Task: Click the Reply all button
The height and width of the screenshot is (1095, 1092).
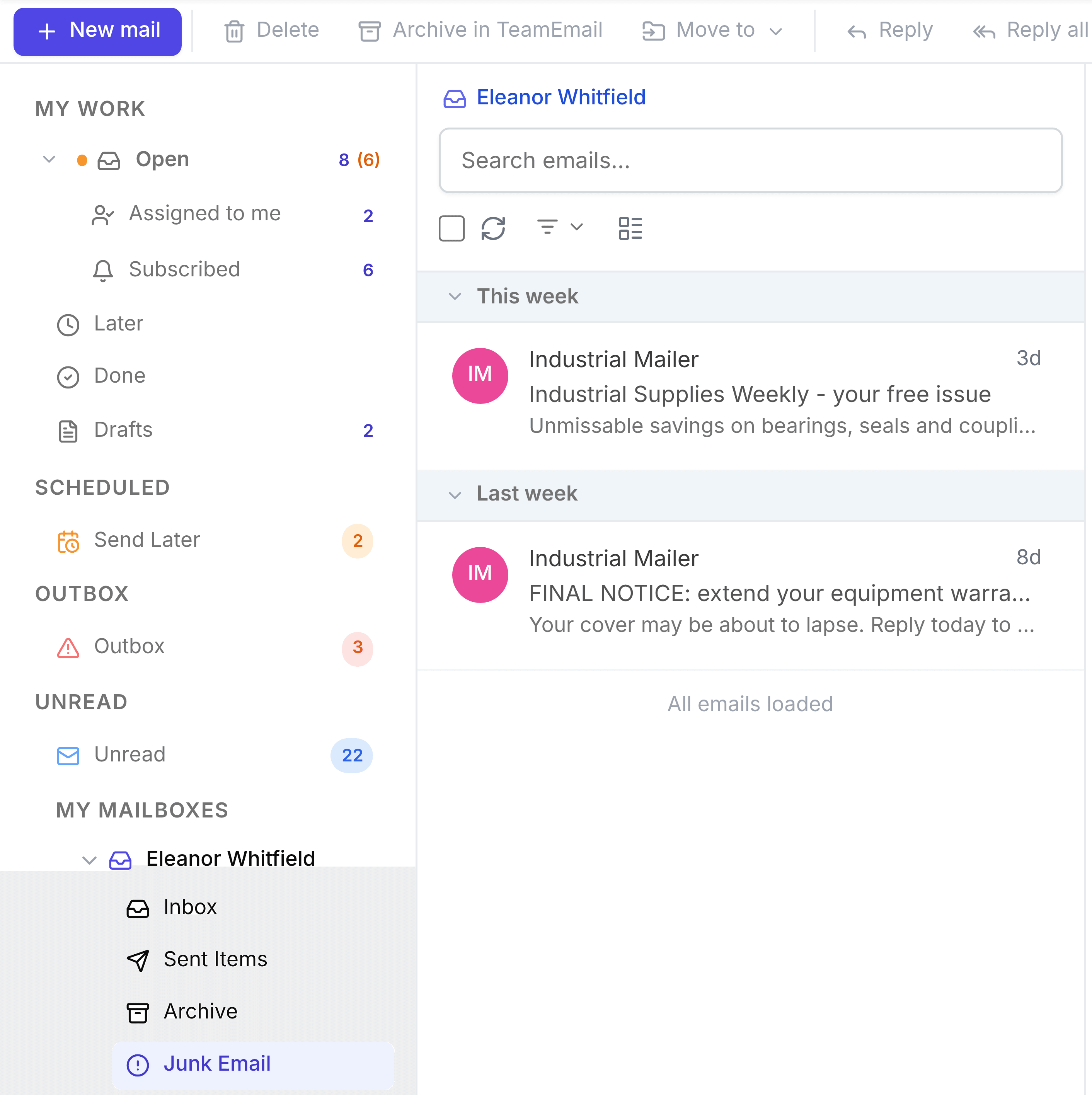Action: tap(1030, 31)
